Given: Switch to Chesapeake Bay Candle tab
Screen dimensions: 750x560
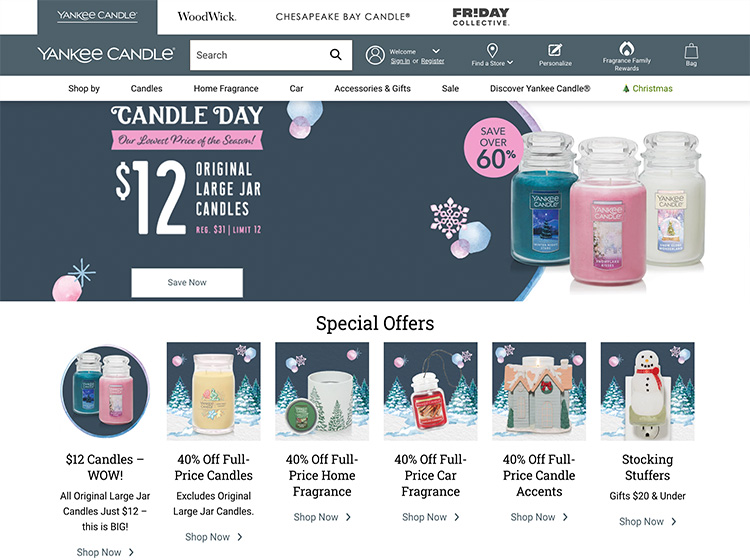Looking at the screenshot, I should pos(342,17).
